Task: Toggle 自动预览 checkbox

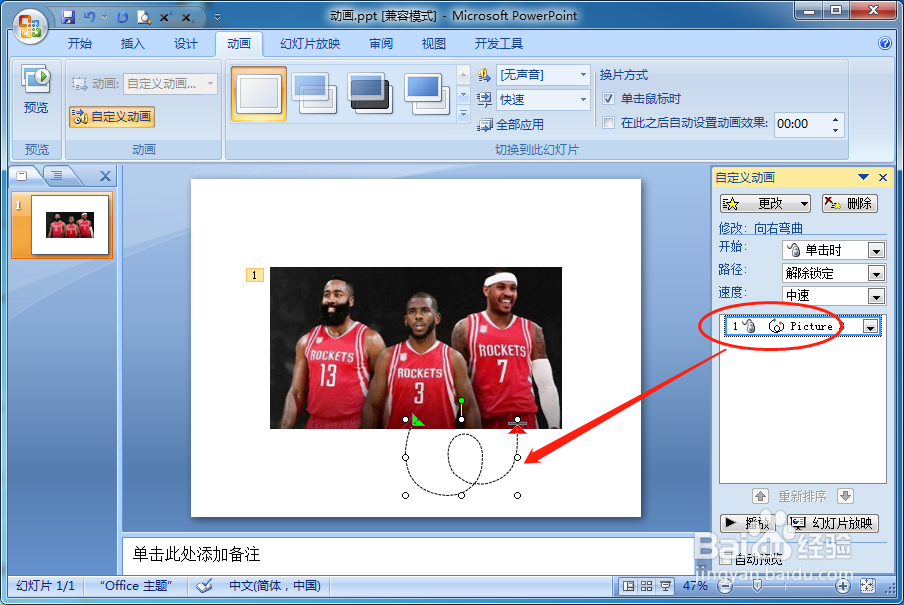Action: click(727, 558)
